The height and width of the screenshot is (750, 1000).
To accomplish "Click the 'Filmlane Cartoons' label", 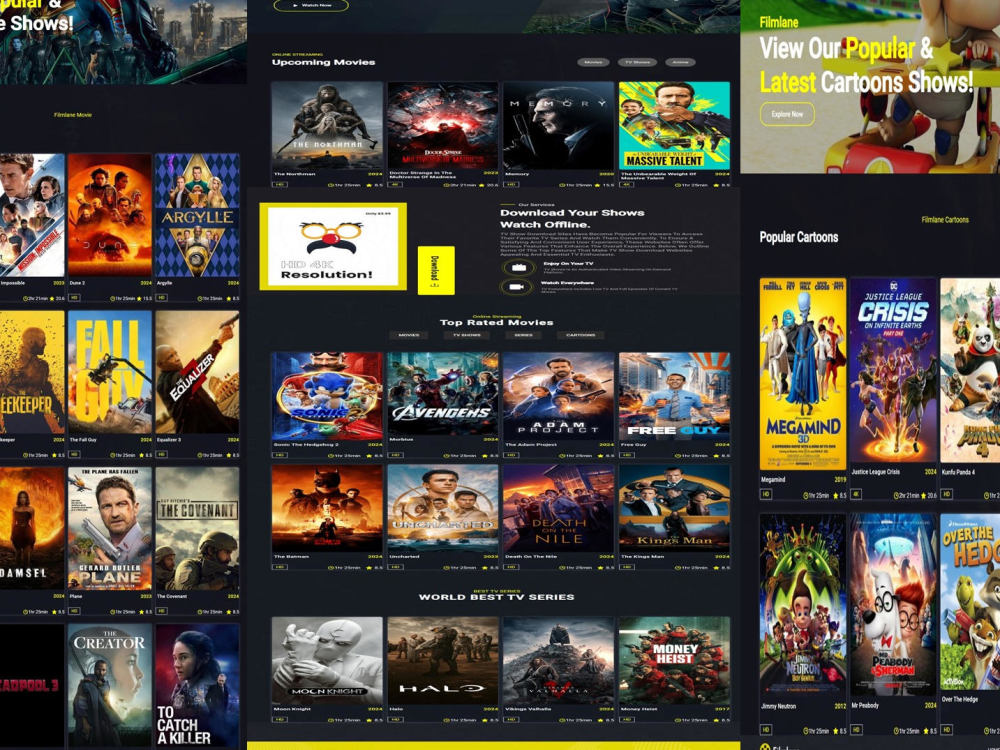I will 945,219.
